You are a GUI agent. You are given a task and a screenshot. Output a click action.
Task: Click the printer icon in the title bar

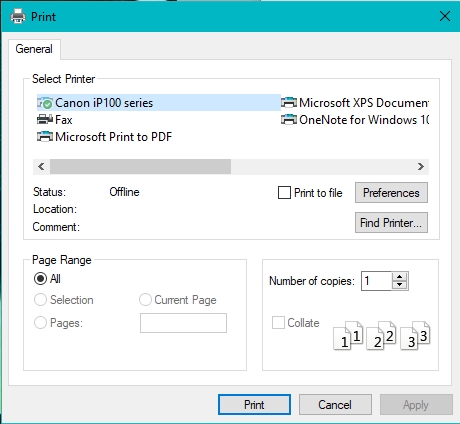pos(18,16)
